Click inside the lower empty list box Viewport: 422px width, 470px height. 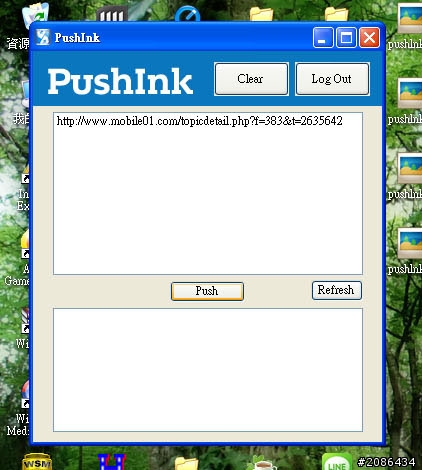(x=208, y=370)
